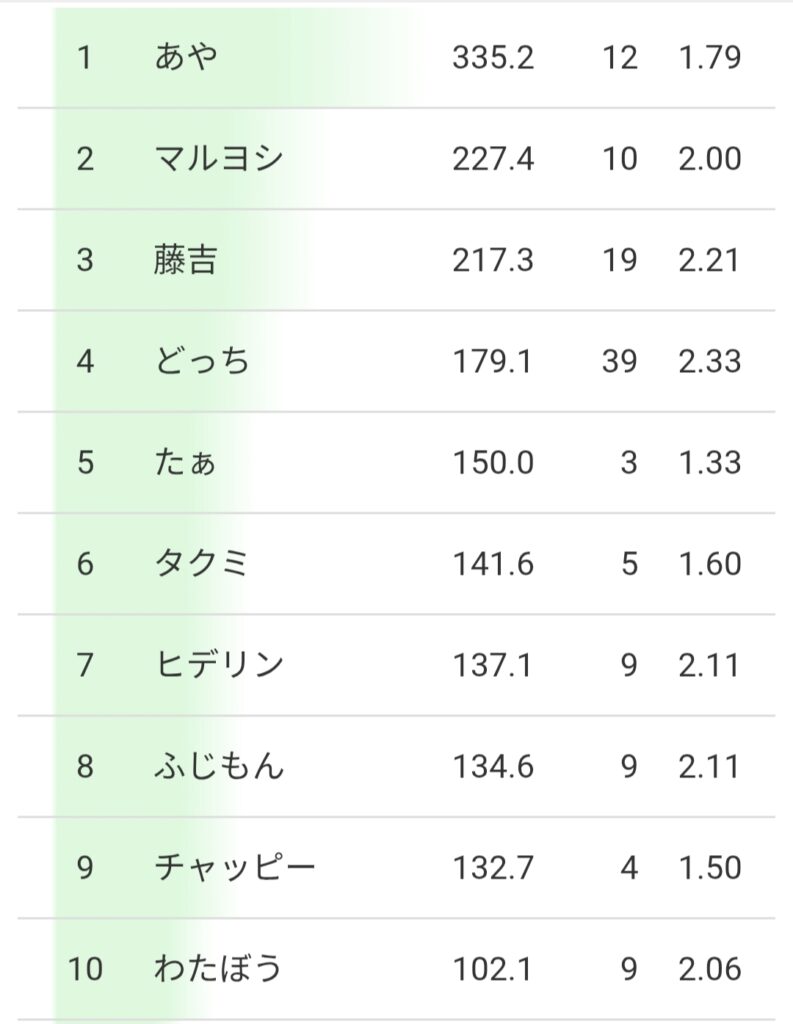
Task: Open the チャッピー player entry
Action: click(x=235, y=867)
